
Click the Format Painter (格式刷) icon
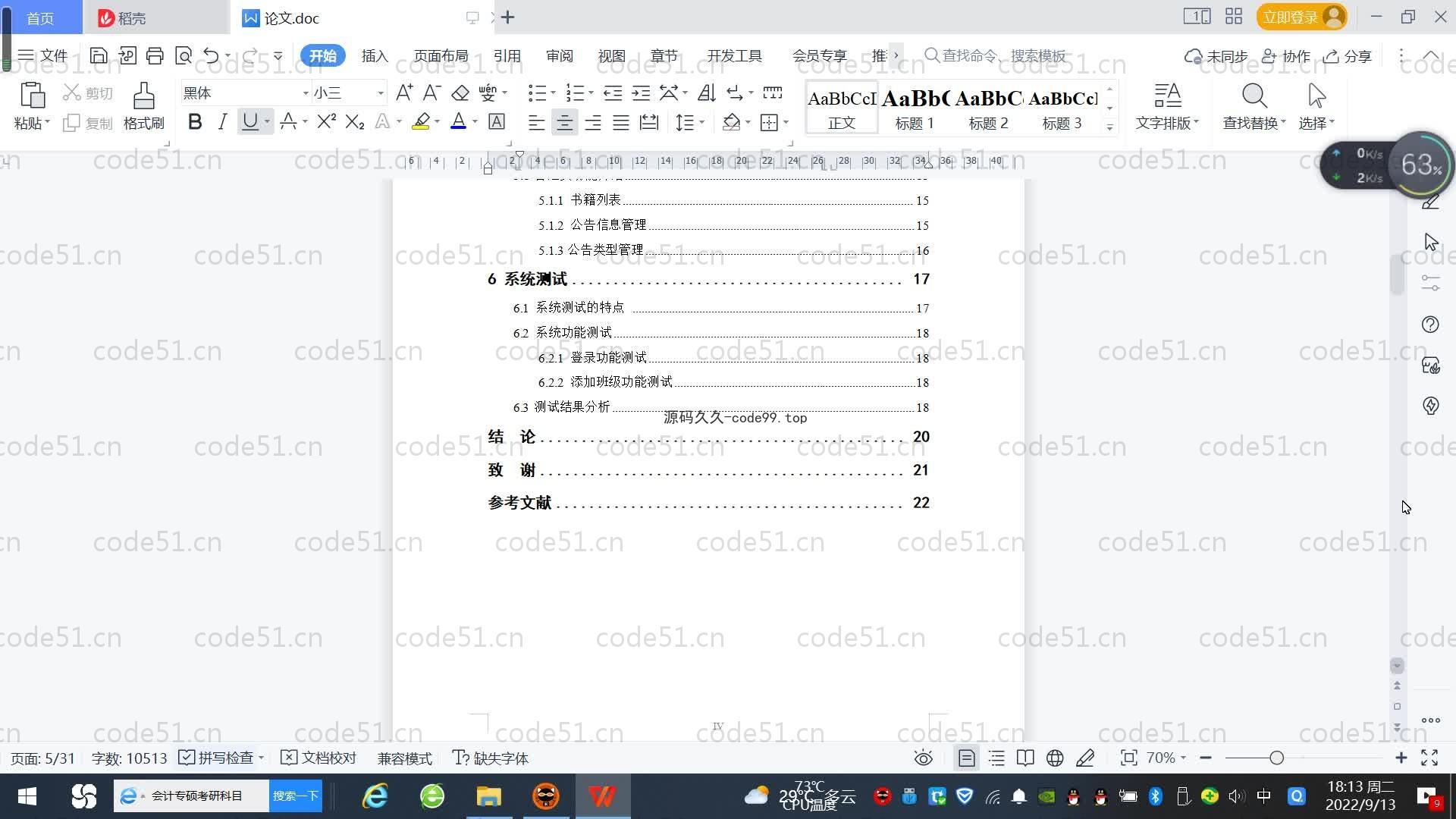click(x=143, y=96)
